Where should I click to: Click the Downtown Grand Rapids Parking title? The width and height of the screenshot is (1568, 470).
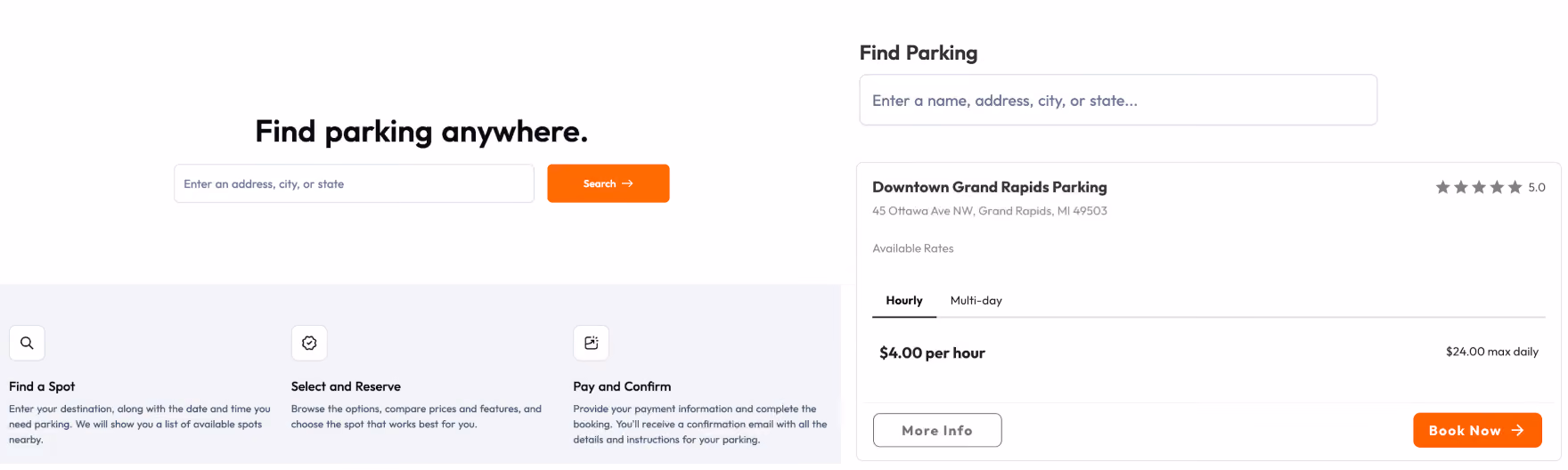tap(990, 187)
